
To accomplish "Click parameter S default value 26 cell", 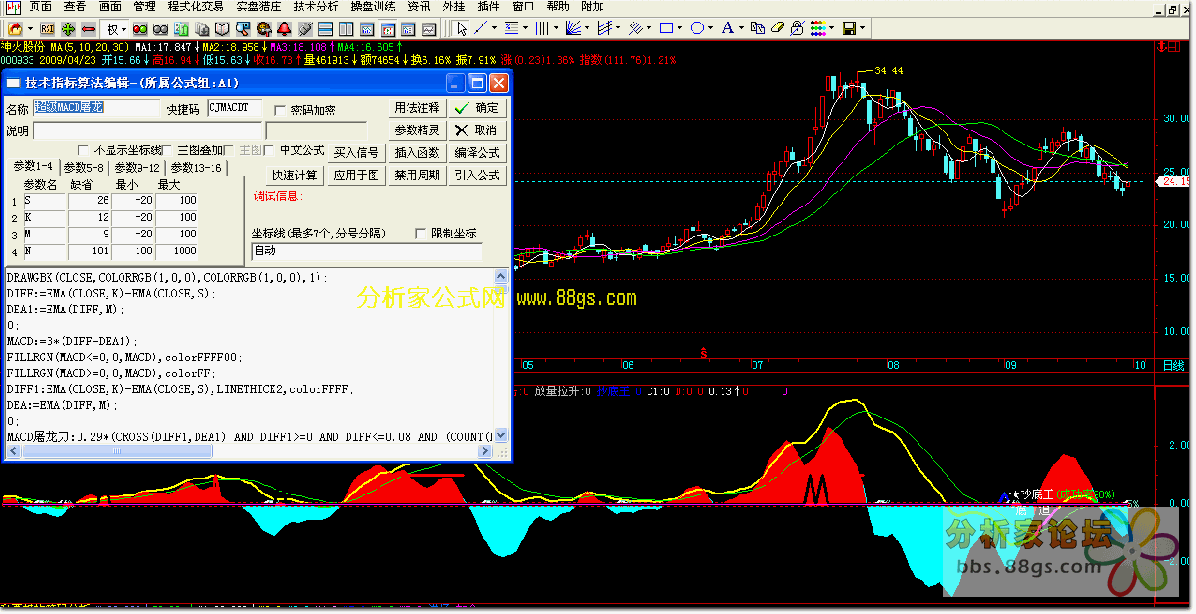I will point(89,201).
